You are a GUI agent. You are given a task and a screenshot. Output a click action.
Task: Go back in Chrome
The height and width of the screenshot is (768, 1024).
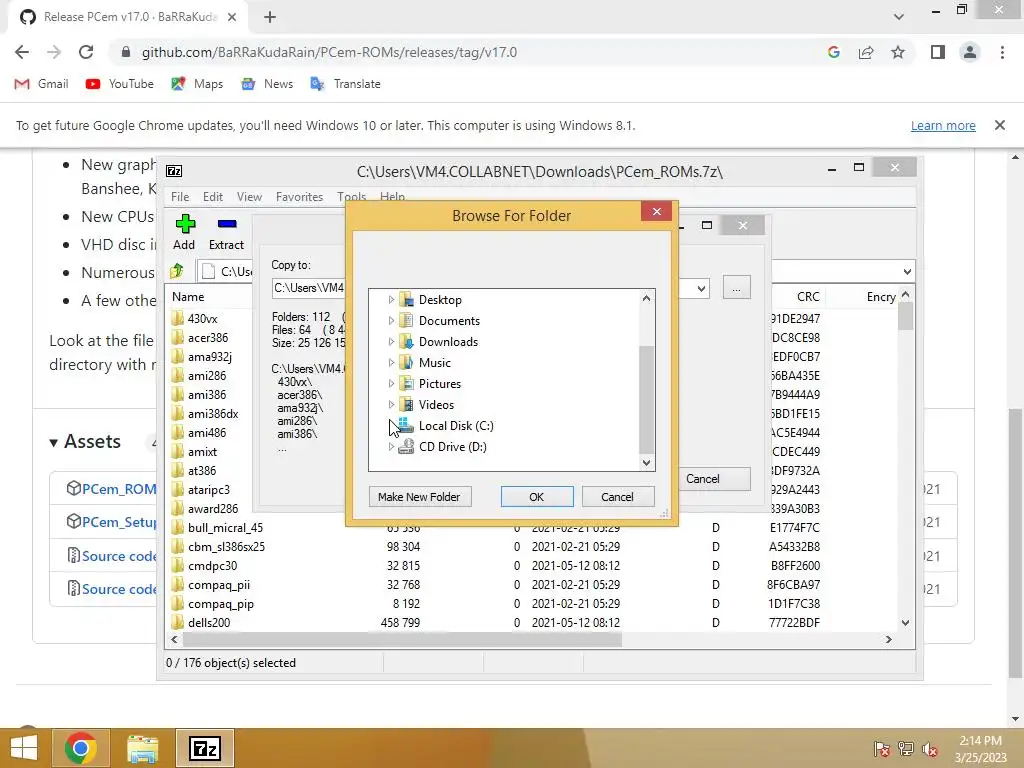(x=22, y=52)
